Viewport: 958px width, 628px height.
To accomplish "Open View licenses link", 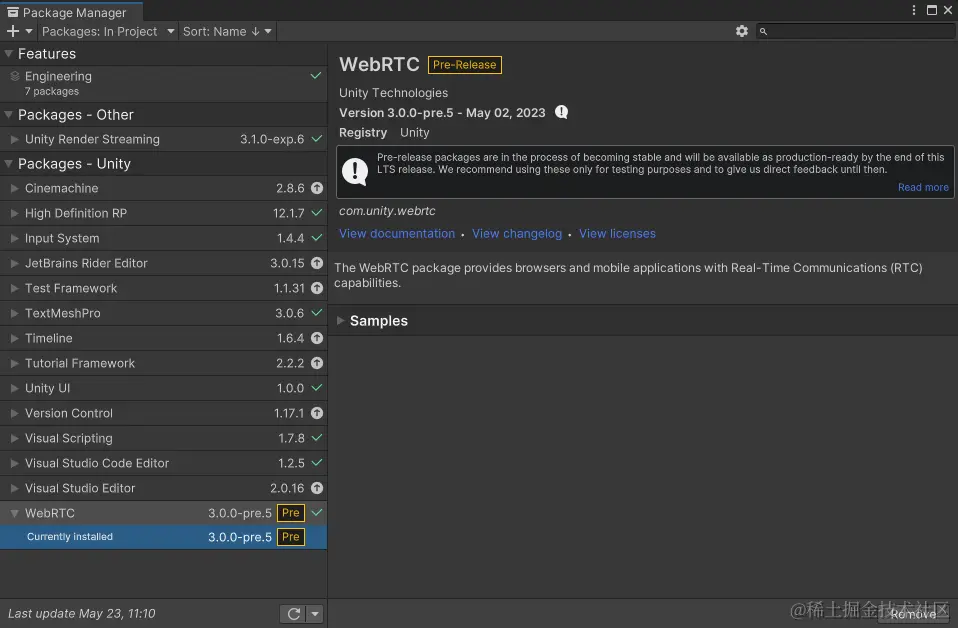I will [617, 233].
